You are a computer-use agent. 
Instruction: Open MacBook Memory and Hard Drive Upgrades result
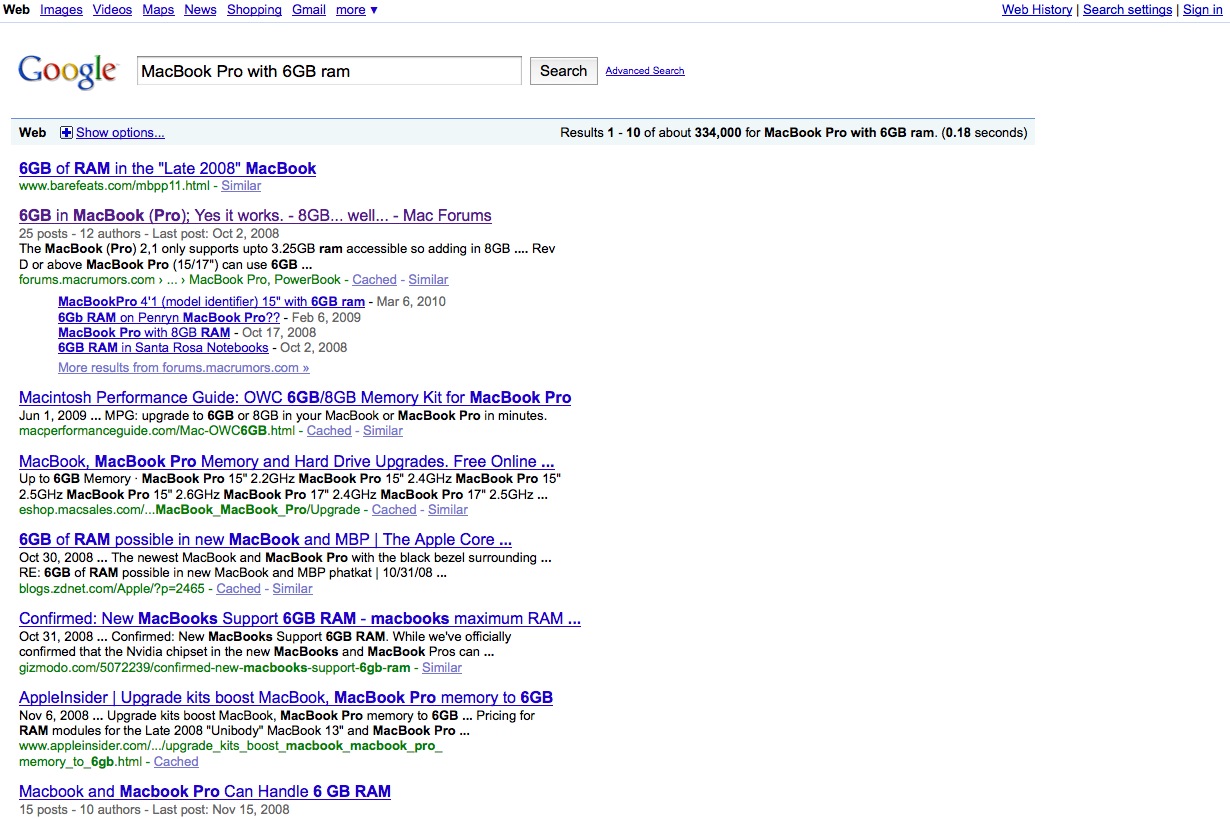(x=286, y=462)
